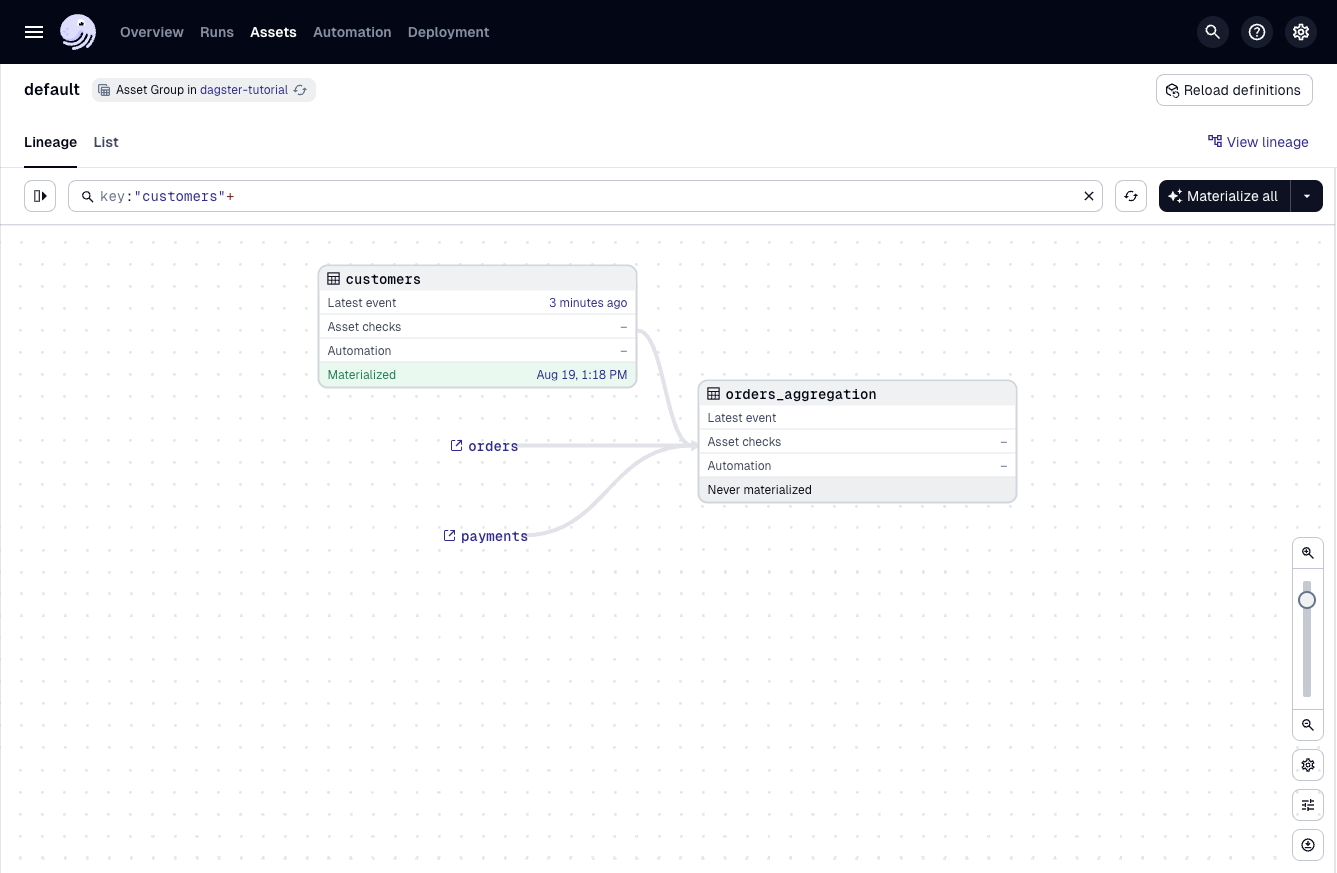This screenshot has width=1337, height=873.
Task: Adjust the zoom level slider handle
Action: tap(1307, 600)
